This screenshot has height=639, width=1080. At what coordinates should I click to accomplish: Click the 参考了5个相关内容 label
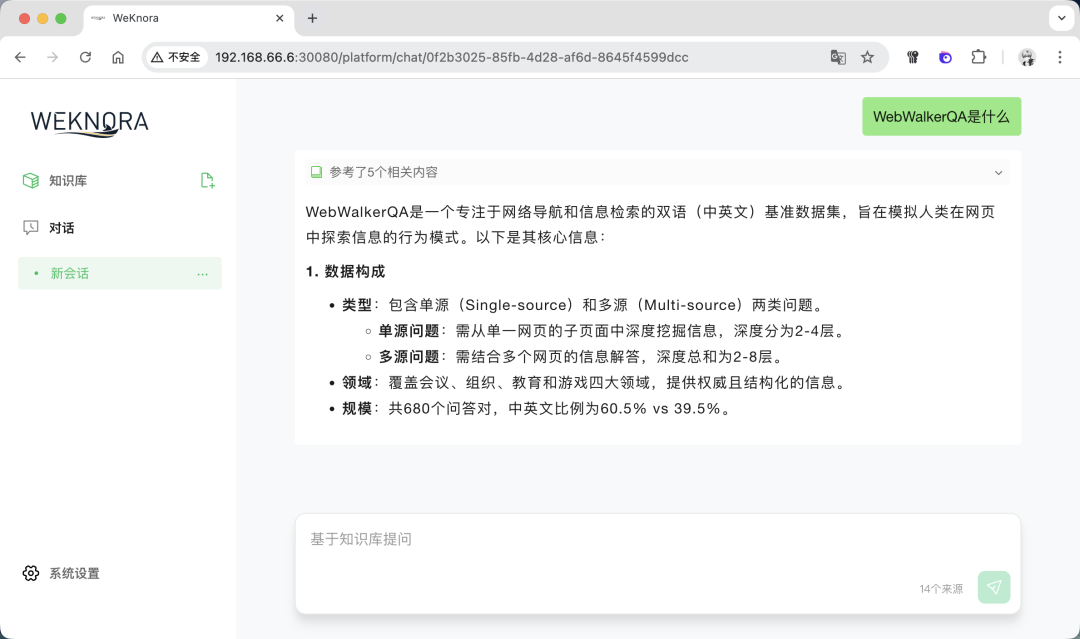pyautogui.click(x=384, y=172)
